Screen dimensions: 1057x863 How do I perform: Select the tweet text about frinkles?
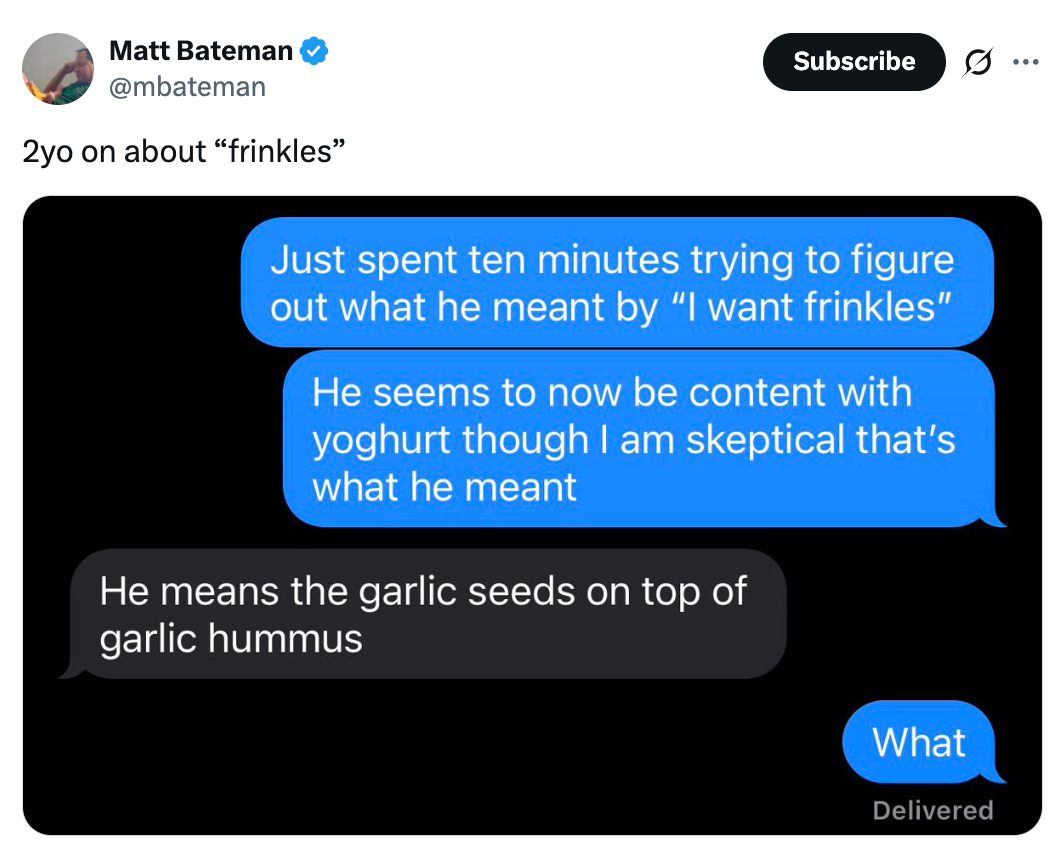(184, 152)
